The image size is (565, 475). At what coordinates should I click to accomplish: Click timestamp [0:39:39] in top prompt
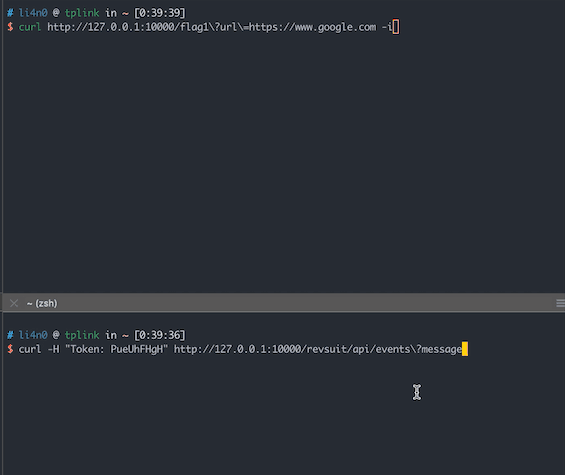pos(160,13)
